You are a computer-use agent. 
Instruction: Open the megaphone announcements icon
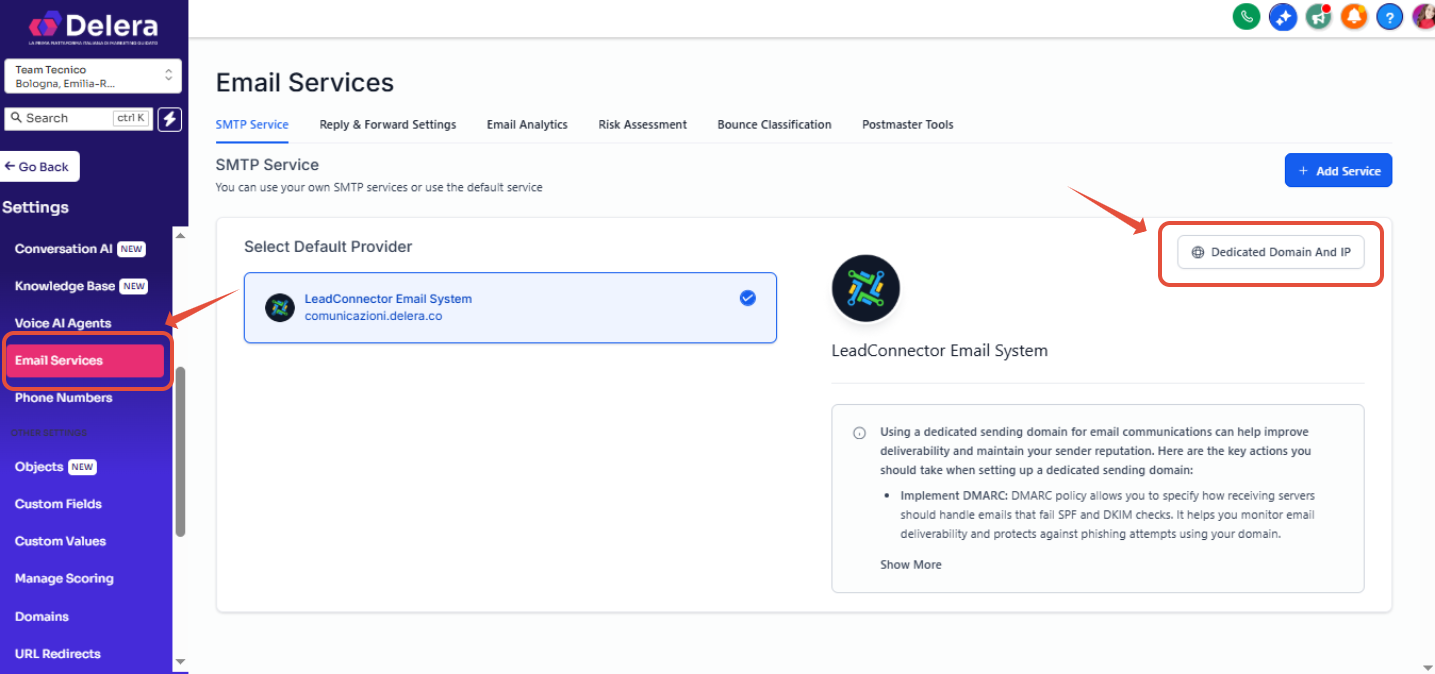[x=1319, y=17]
